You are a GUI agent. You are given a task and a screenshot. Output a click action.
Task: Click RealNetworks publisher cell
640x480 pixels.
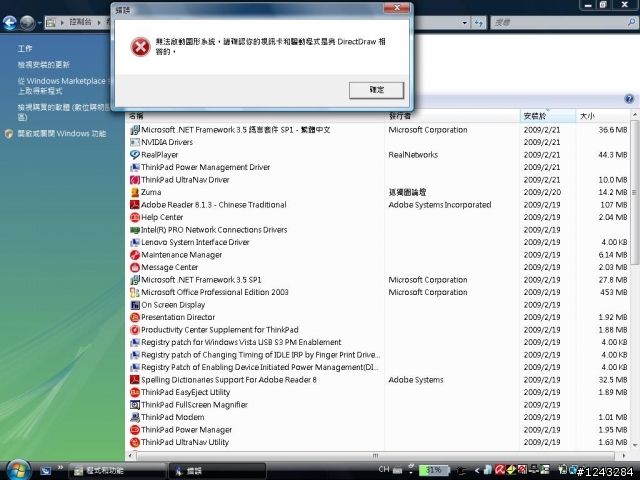[x=413, y=155]
